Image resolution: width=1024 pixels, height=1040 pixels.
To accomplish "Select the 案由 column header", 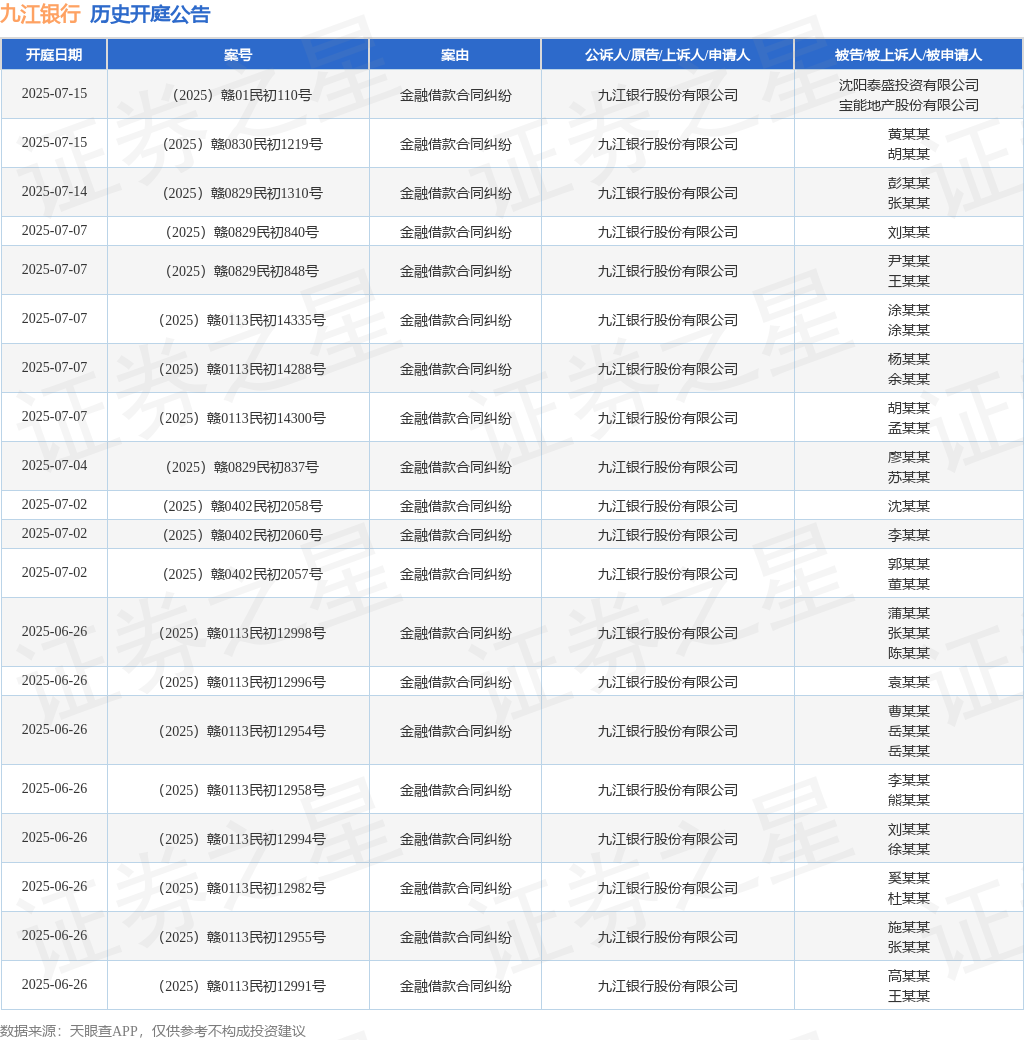I will point(455,55).
